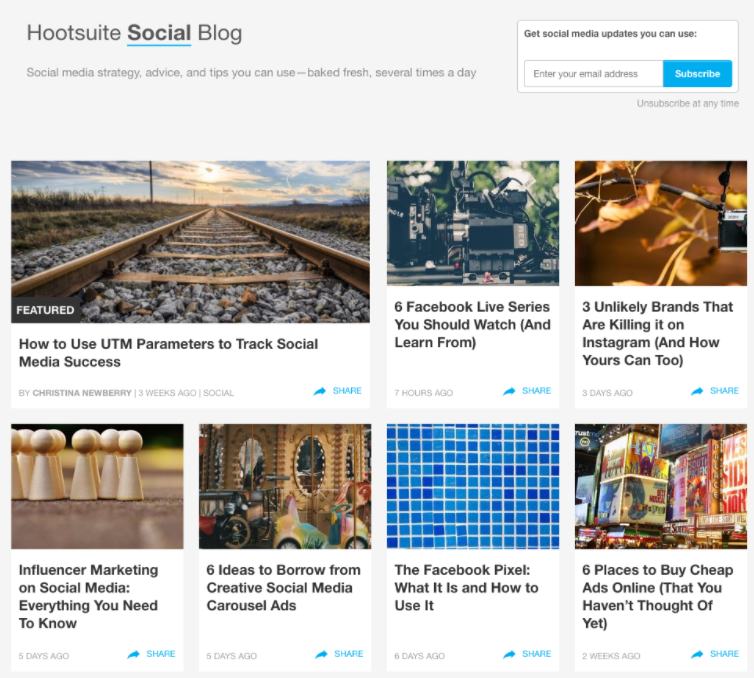The height and width of the screenshot is (678, 754).
Task: Click the '6 DAYS AGO' timestamp
Action: [419, 656]
